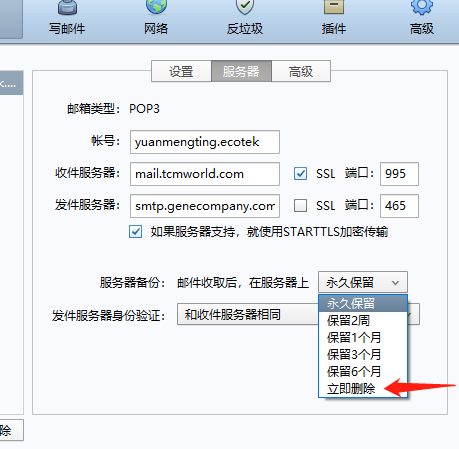Select 立即删除 from the dropdown list
The image size is (459, 449).
click(x=351, y=389)
